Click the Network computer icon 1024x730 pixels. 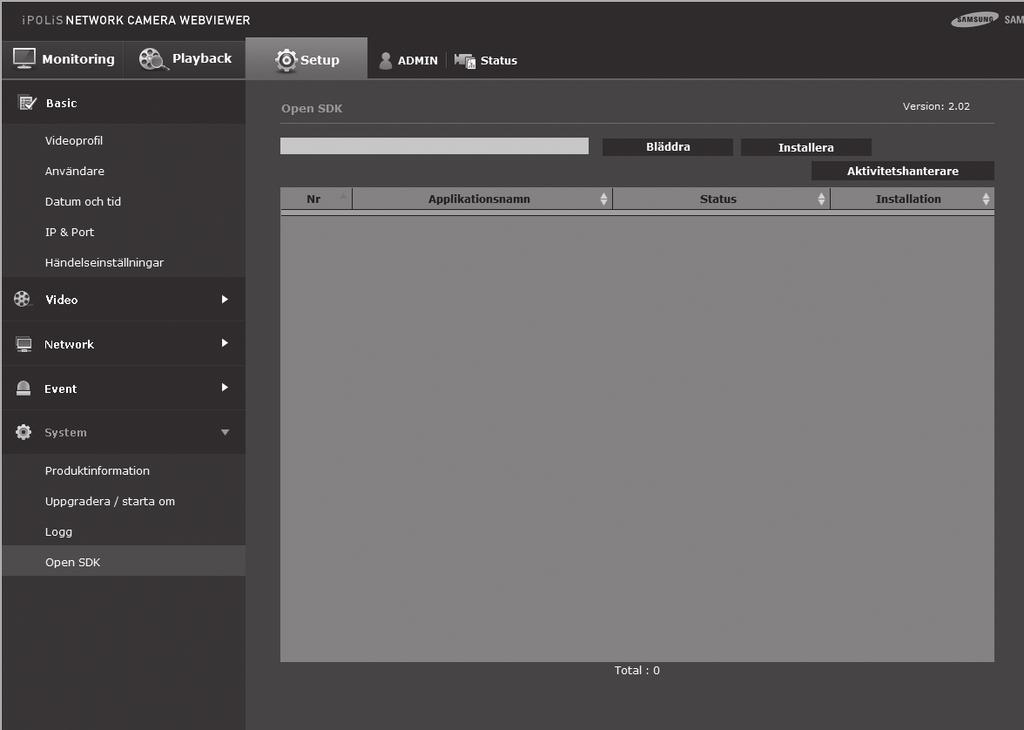click(24, 344)
